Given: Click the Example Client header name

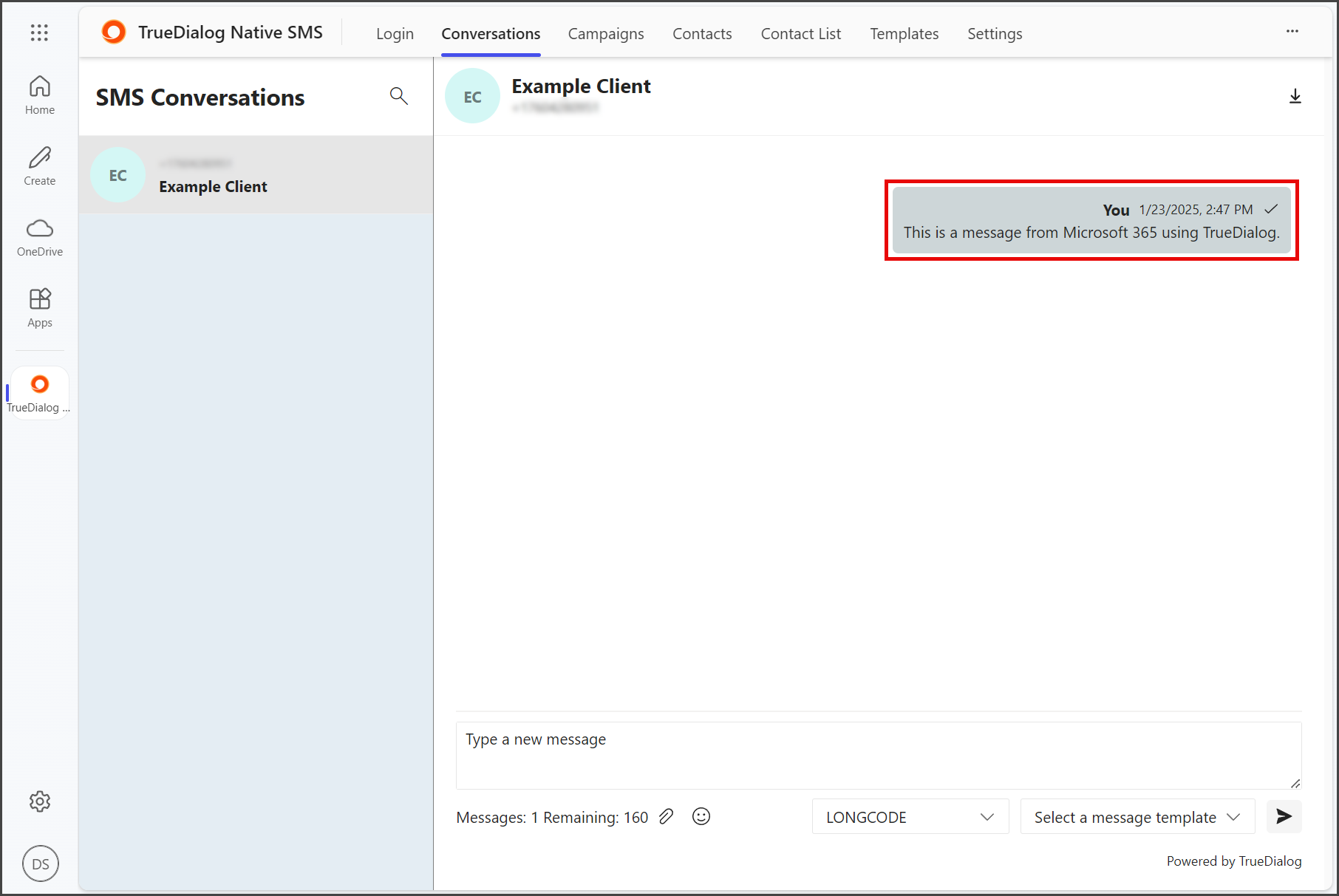Looking at the screenshot, I should [x=582, y=86].
